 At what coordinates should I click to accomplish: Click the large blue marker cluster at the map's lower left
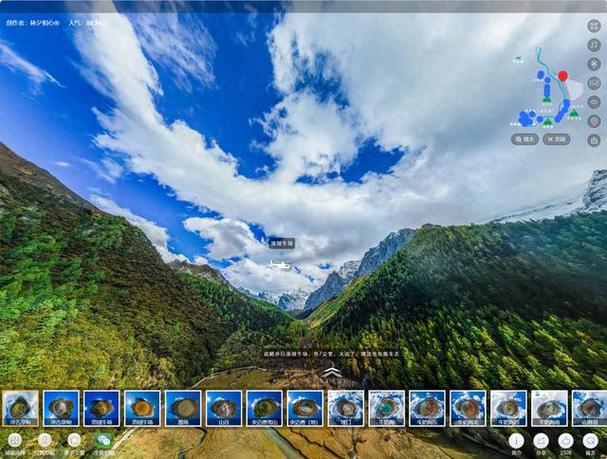click(x=527, y=118)
